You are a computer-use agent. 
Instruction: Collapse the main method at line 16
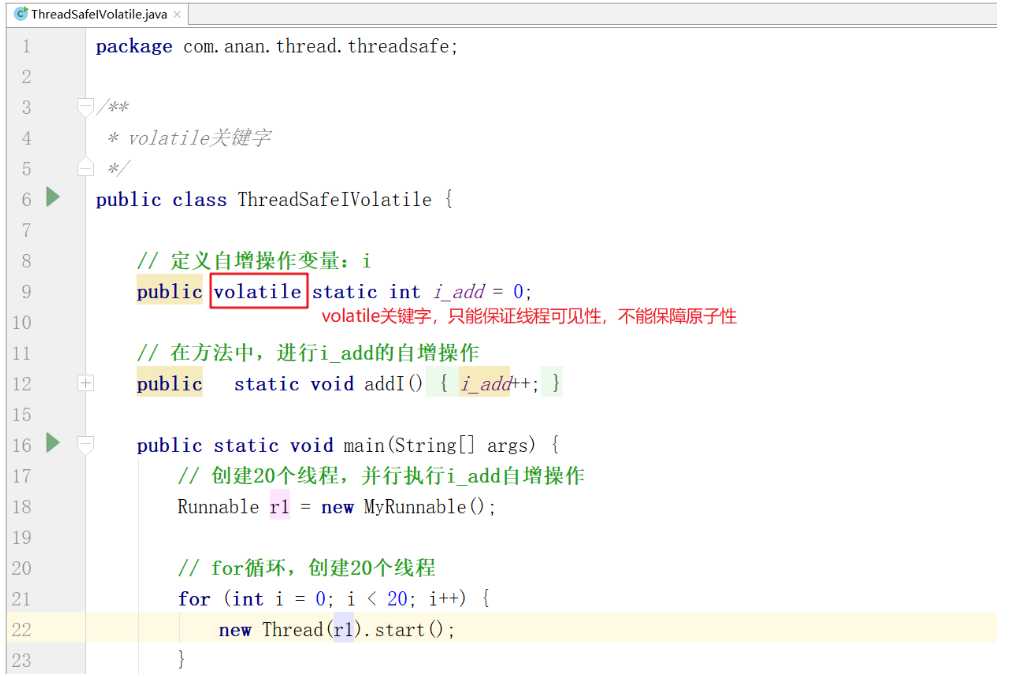(85, 444)
